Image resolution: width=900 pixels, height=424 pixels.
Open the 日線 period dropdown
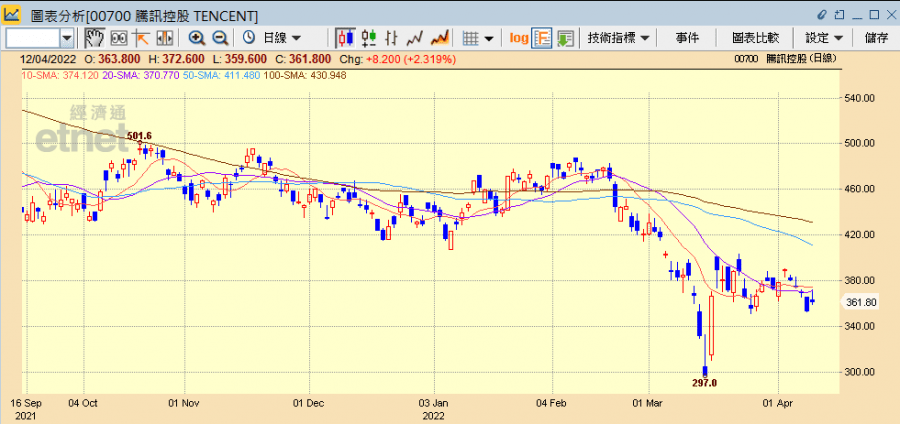tap(272, 38)
